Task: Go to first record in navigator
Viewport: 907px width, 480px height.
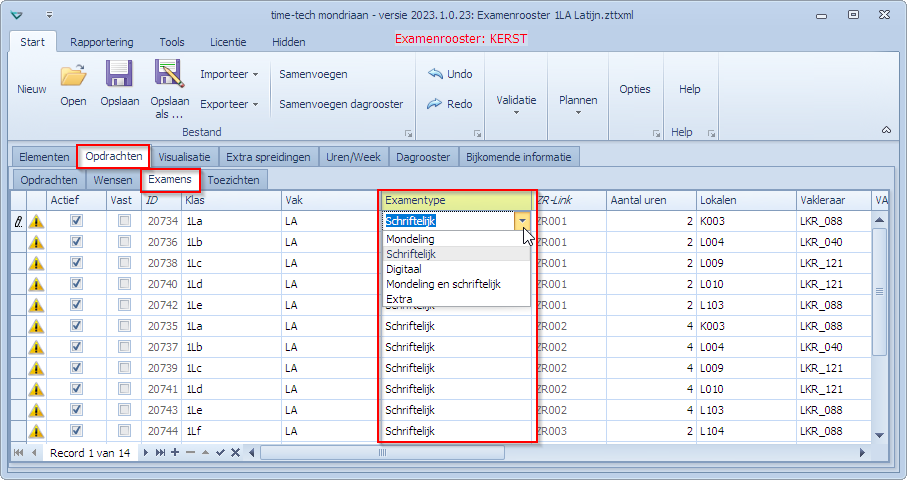Action: pyautogui.click(x=19, y=453)
